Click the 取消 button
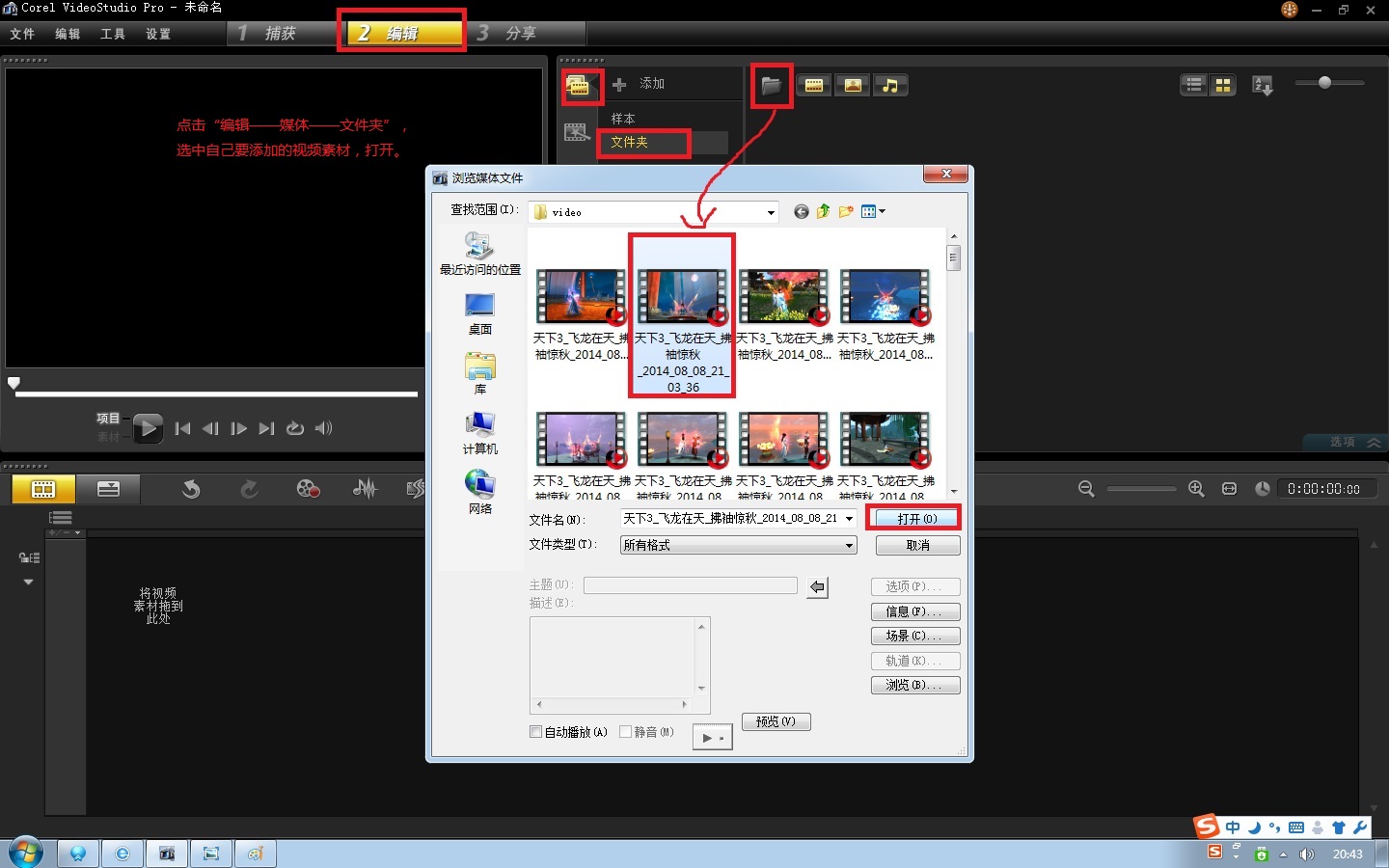Screen dimensions: 1389x868 click(x=917, y=545)
